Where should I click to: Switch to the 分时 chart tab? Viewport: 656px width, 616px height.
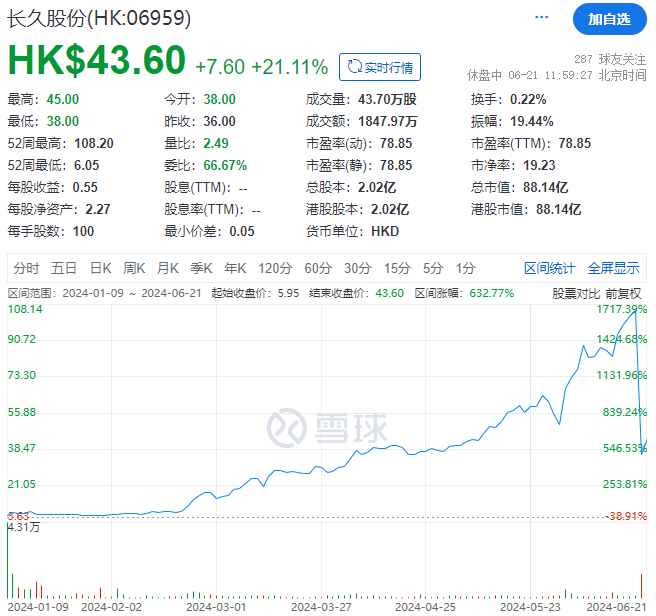point(26,268)
